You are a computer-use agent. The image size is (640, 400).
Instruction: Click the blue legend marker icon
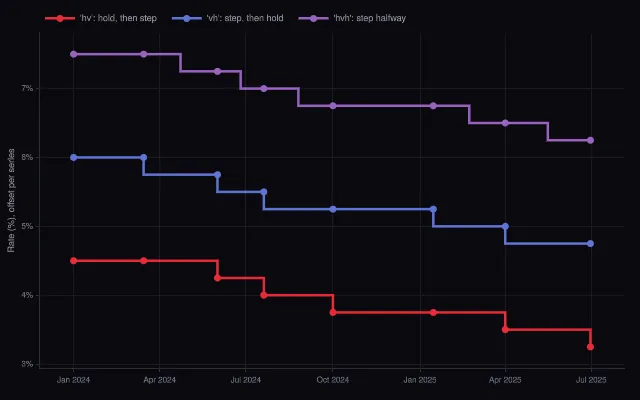click(x=187, y=18)
